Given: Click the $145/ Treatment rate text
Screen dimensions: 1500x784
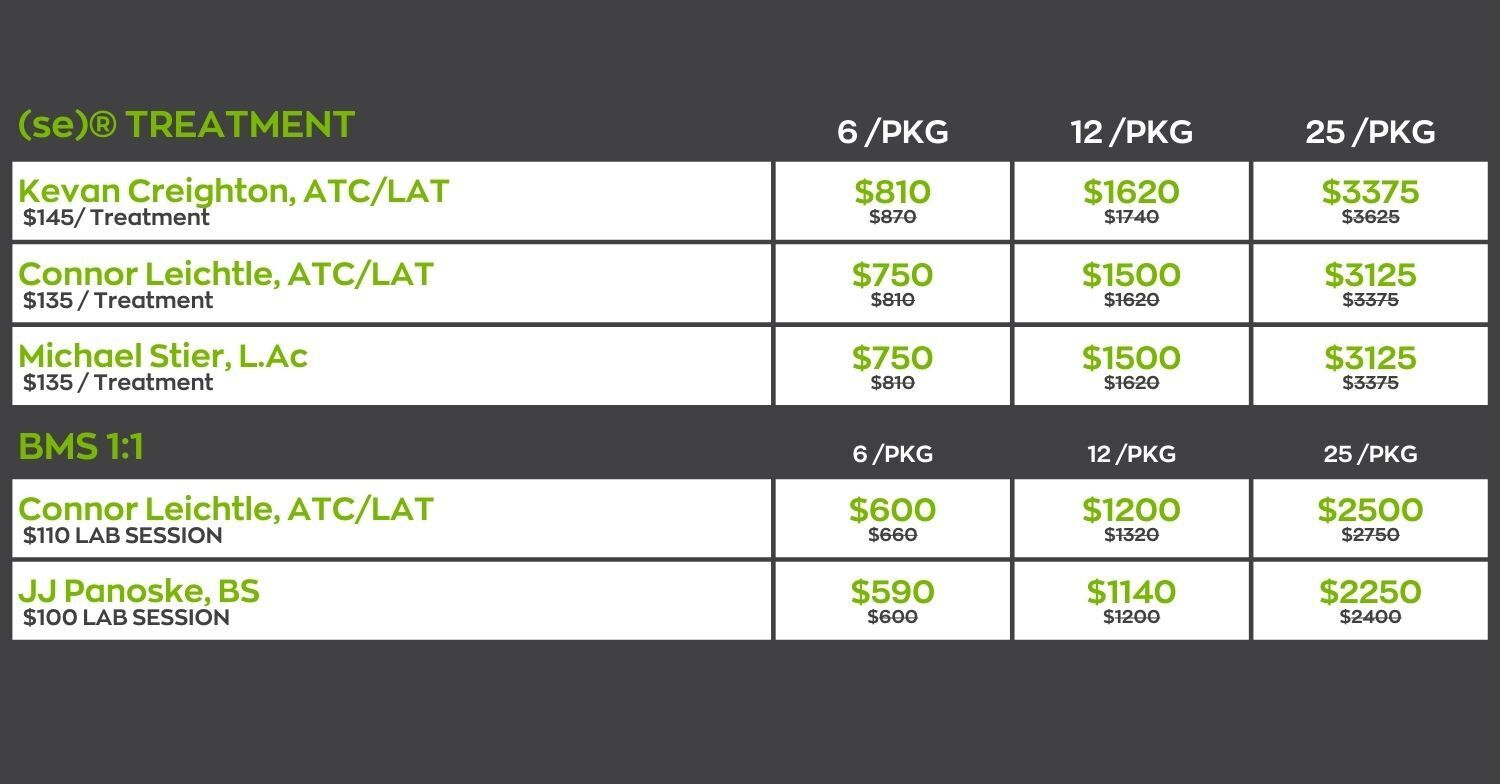Looking at the screenshot, I should tap(116, 218).
